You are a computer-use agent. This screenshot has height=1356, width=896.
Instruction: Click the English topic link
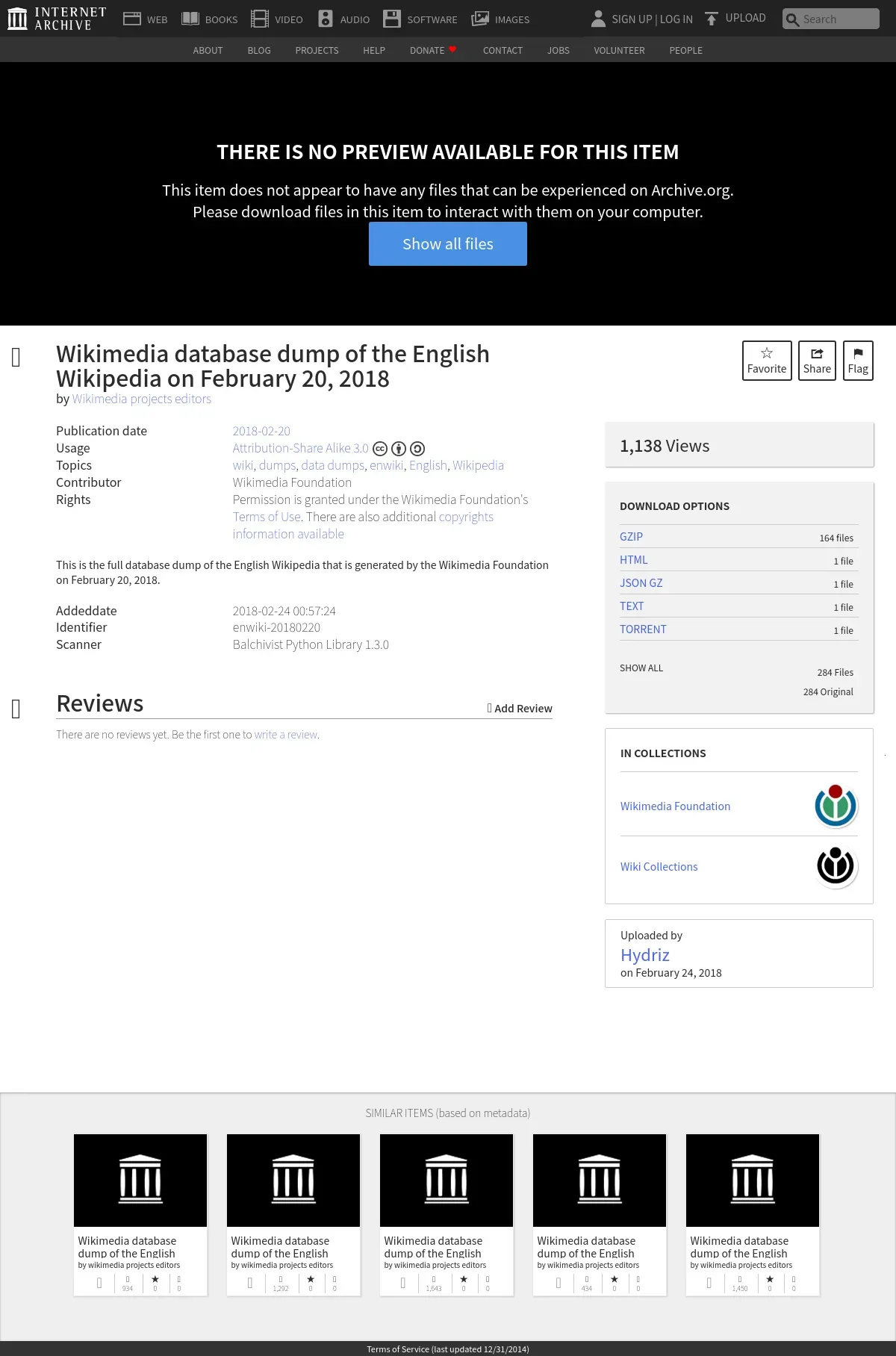click(x=428, y=465)
